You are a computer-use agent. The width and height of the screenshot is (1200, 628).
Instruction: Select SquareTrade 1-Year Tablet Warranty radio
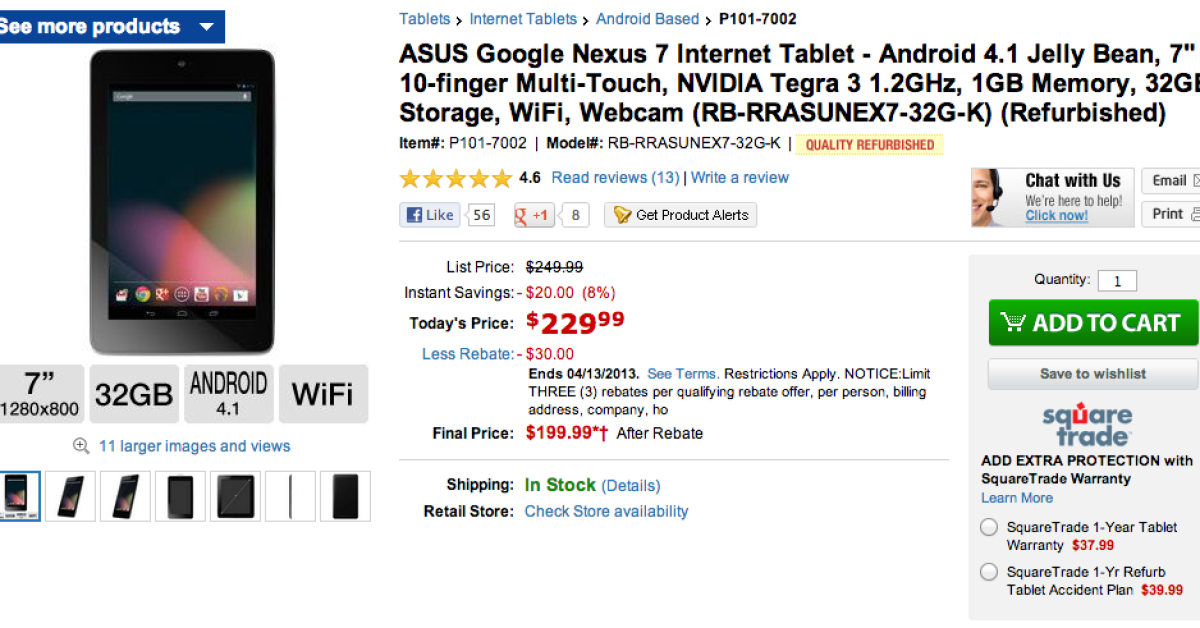(x=989, y=527)
